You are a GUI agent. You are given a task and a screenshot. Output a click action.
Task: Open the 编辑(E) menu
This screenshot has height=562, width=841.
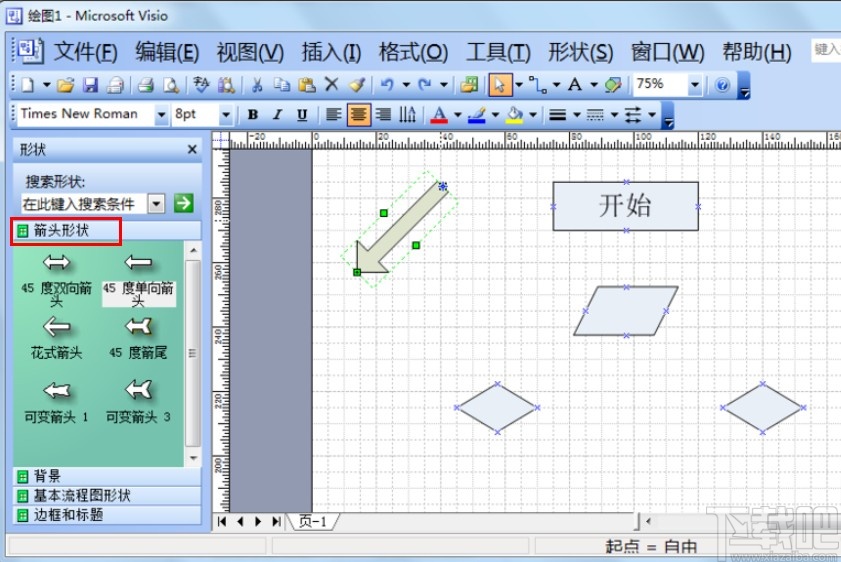point(167,53)
